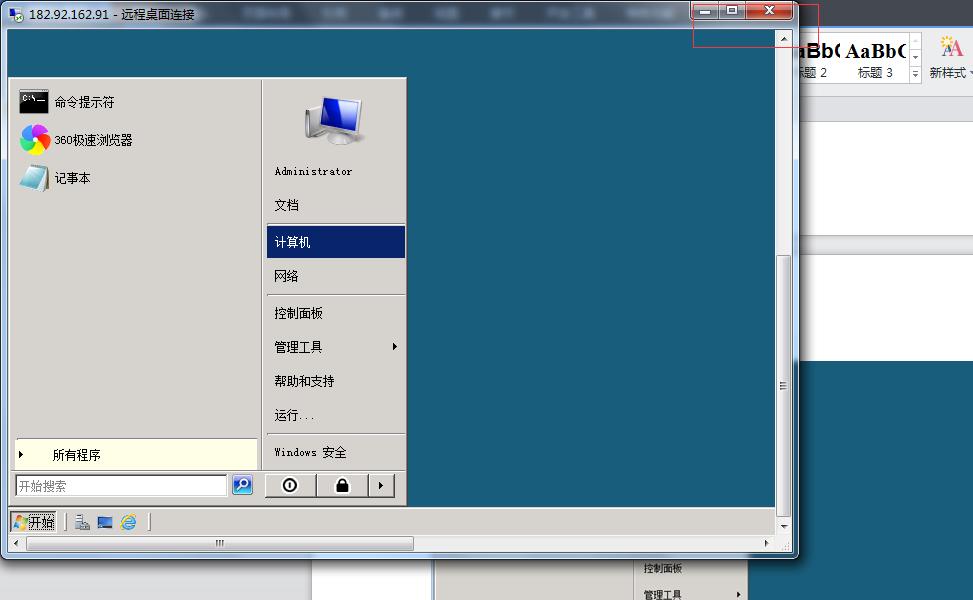Lock the computer with the padlock button
The width and height of the screenshot is (973, 600).
pos(342,485)
